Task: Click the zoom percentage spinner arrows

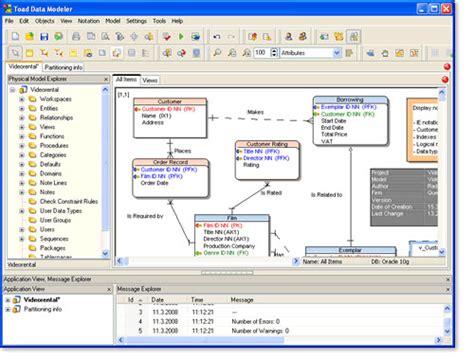Action: click(274, 53)
